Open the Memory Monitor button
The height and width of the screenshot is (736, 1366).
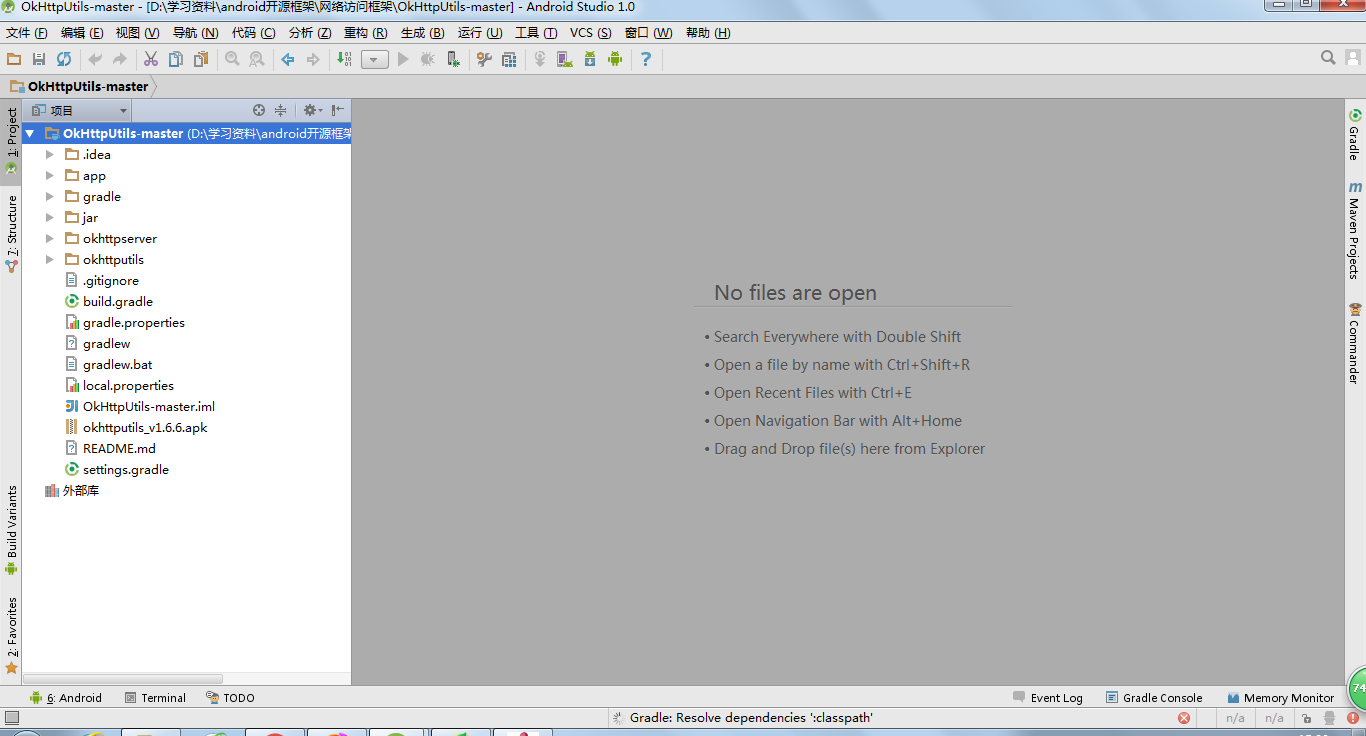[1279, 698]
